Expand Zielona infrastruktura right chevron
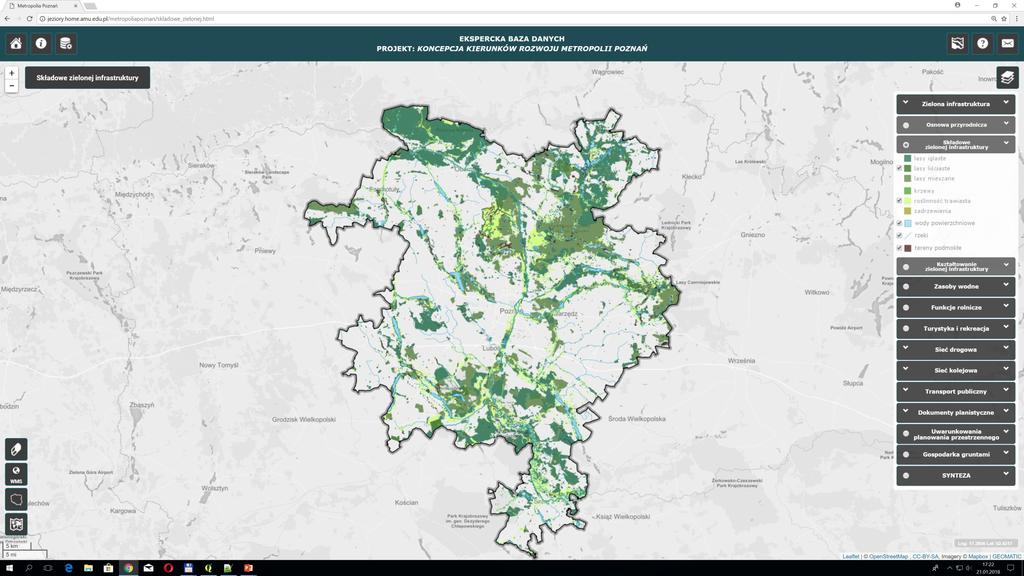The image size is (1024, 576). (x=1006, y=103)
